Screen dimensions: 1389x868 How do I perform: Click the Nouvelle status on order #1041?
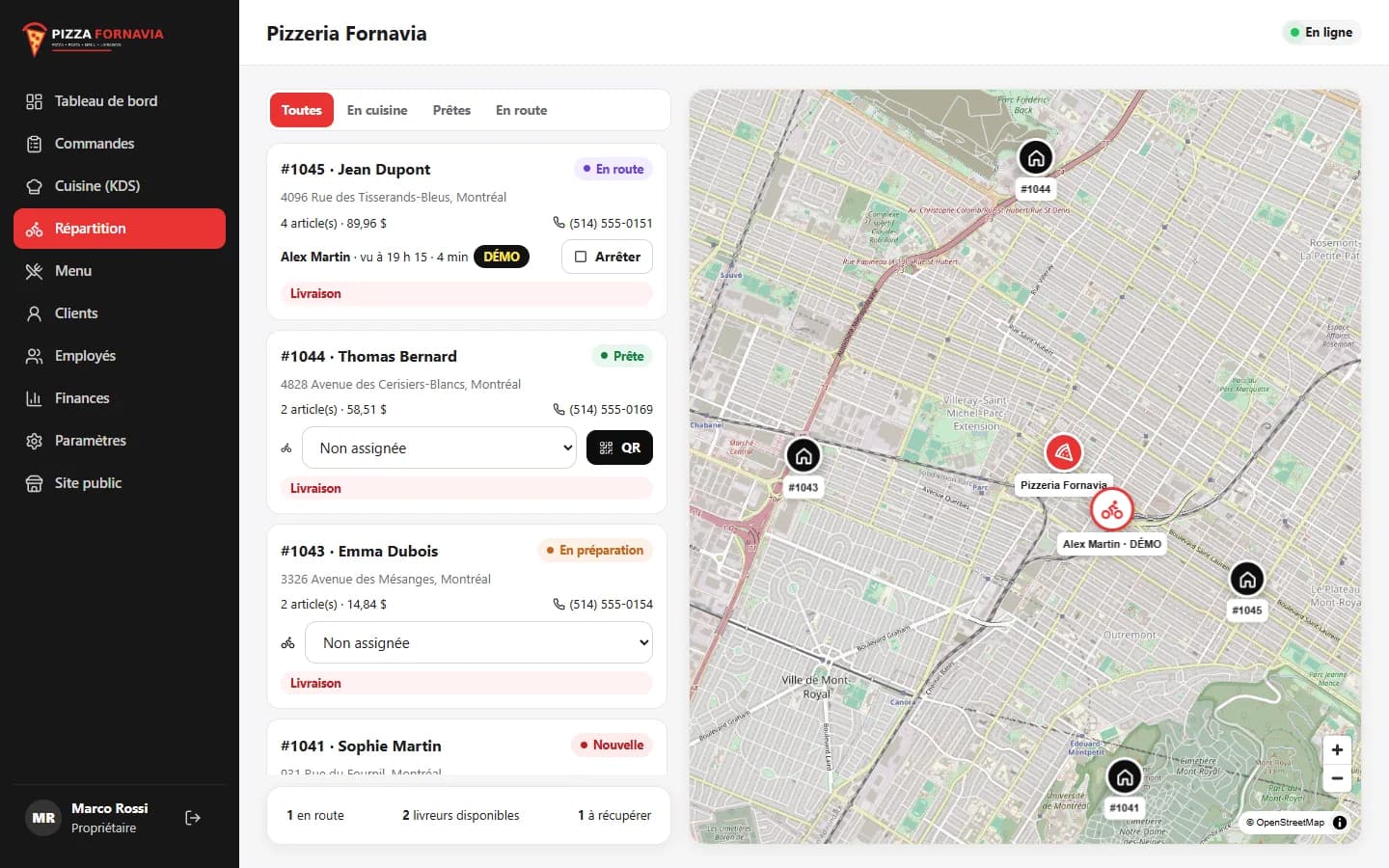(x=612, y=745)
